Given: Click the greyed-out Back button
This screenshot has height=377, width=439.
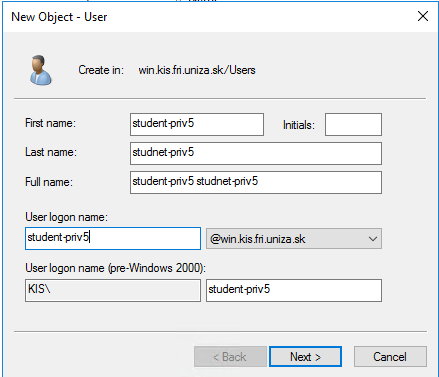Looking at the screenshot, I should [230, 357].
